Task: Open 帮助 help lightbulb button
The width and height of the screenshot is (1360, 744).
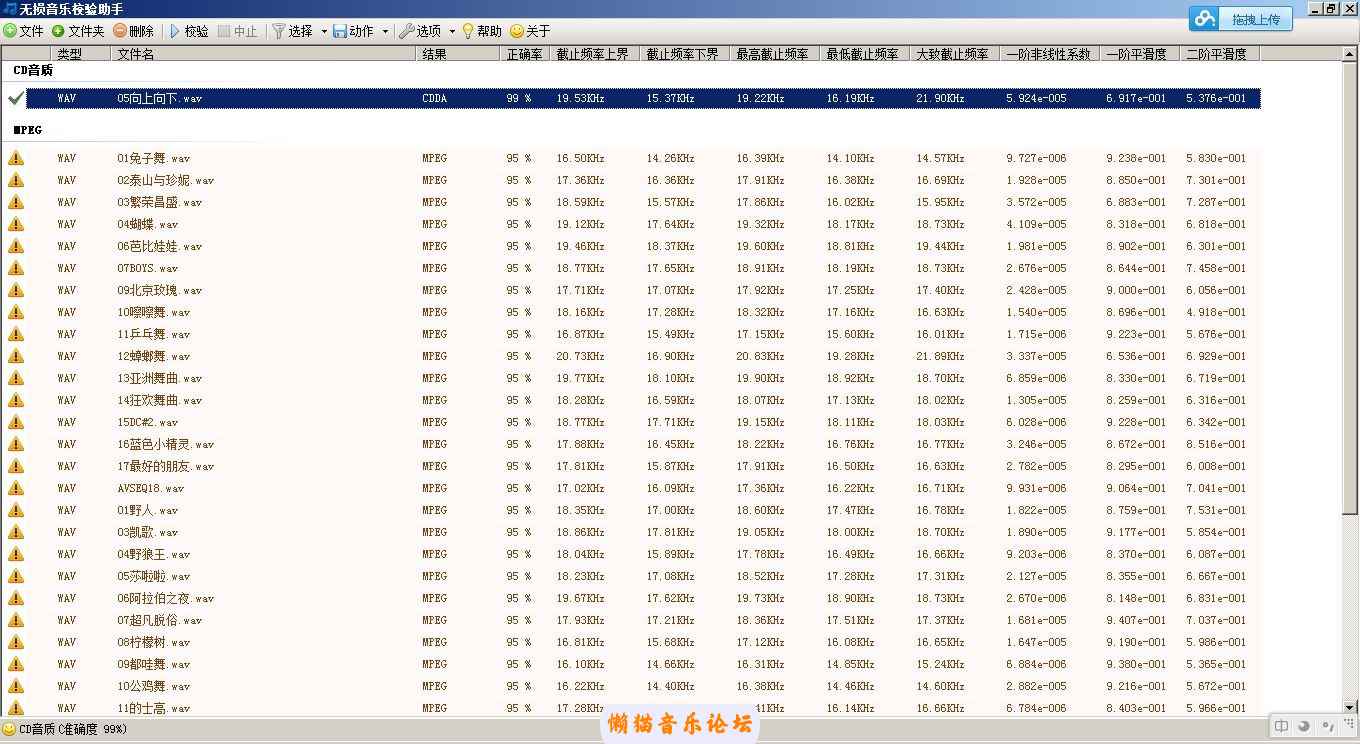Action: [x=481, y=31]
